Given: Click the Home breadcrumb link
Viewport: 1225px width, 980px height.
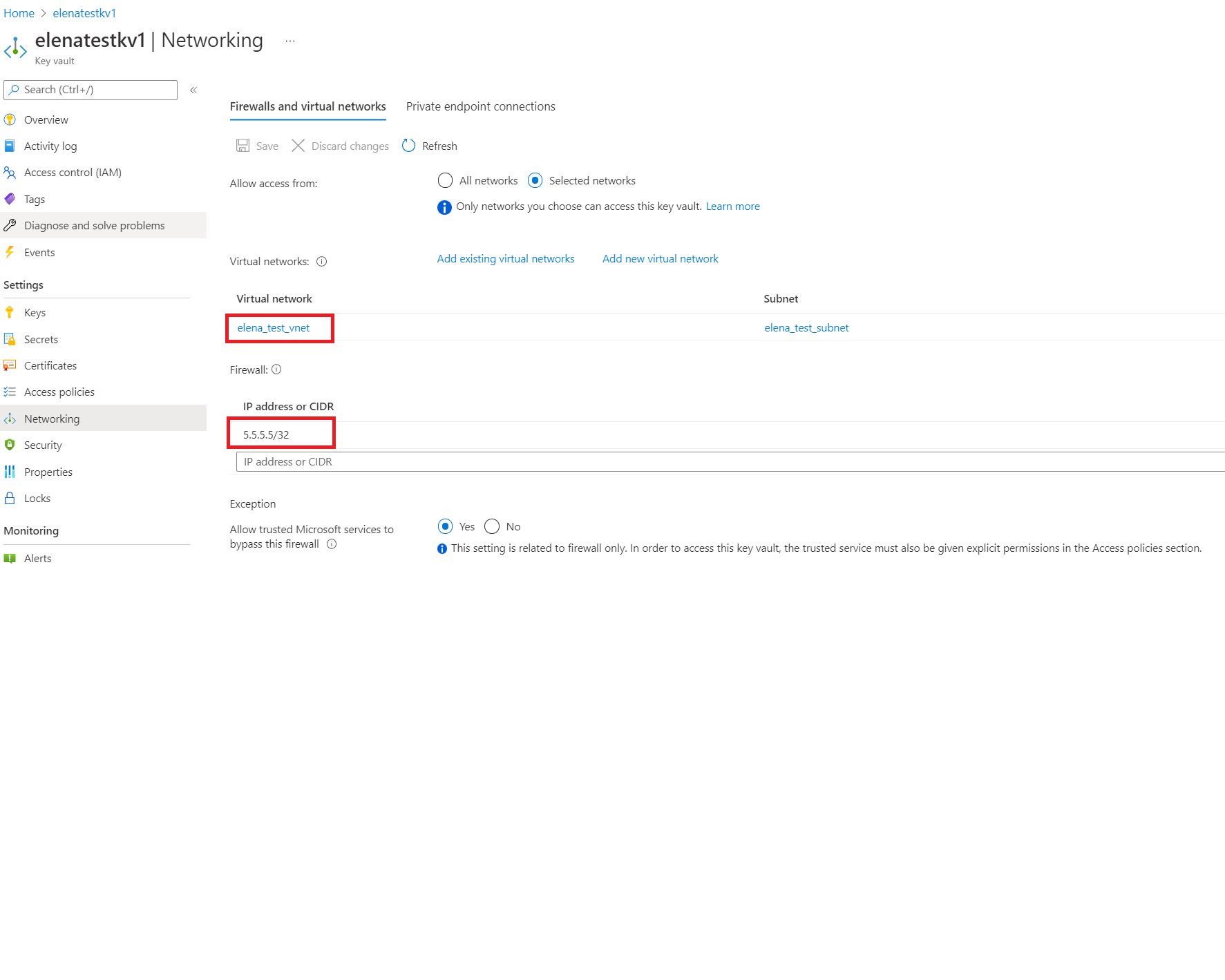Looking at the screenshot, I should click(x=19, y=13).
